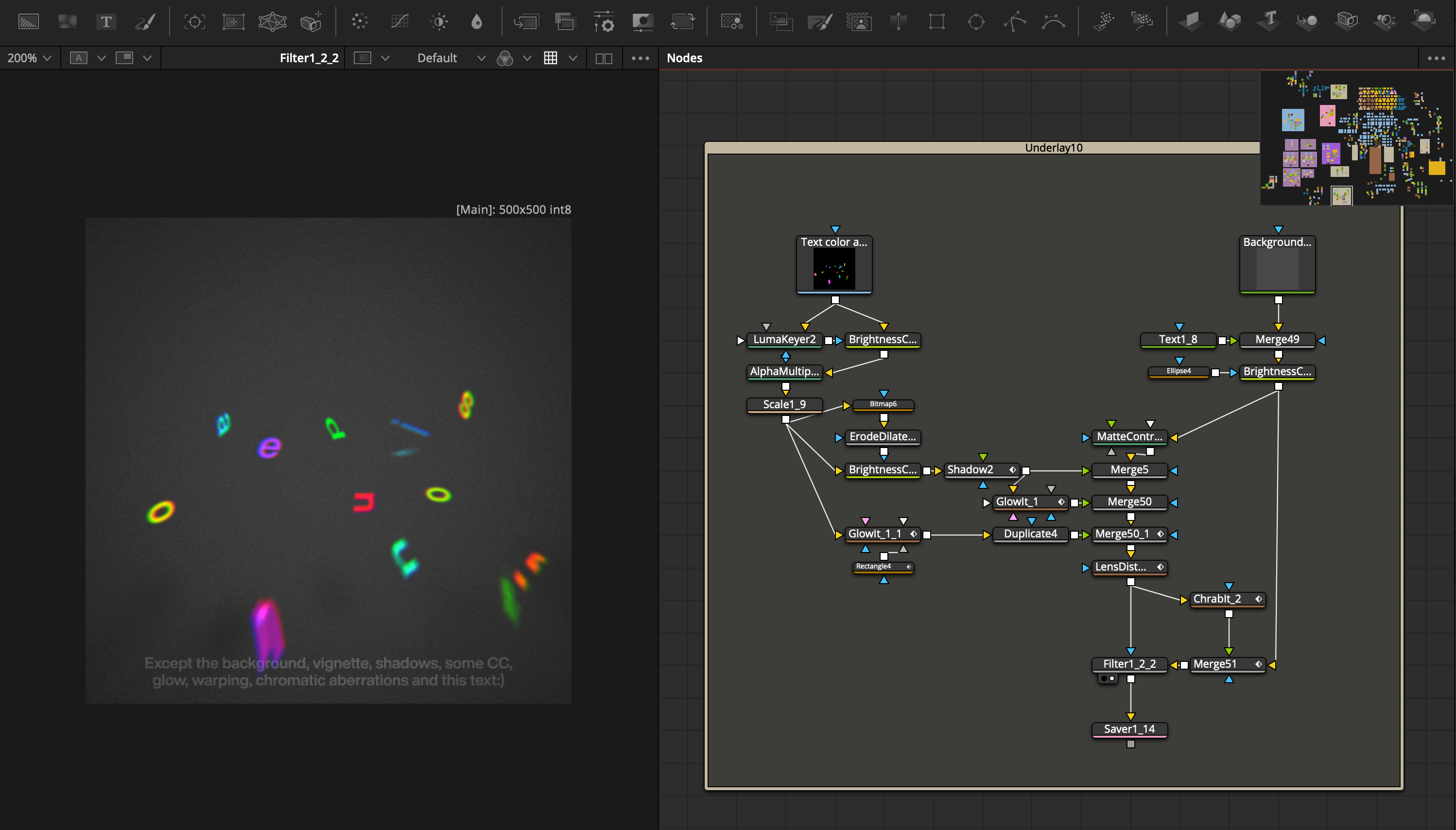Click the node graph navigator minimap
The width and height of the screenshot is (1456, 830).
tap(1357, 138)
